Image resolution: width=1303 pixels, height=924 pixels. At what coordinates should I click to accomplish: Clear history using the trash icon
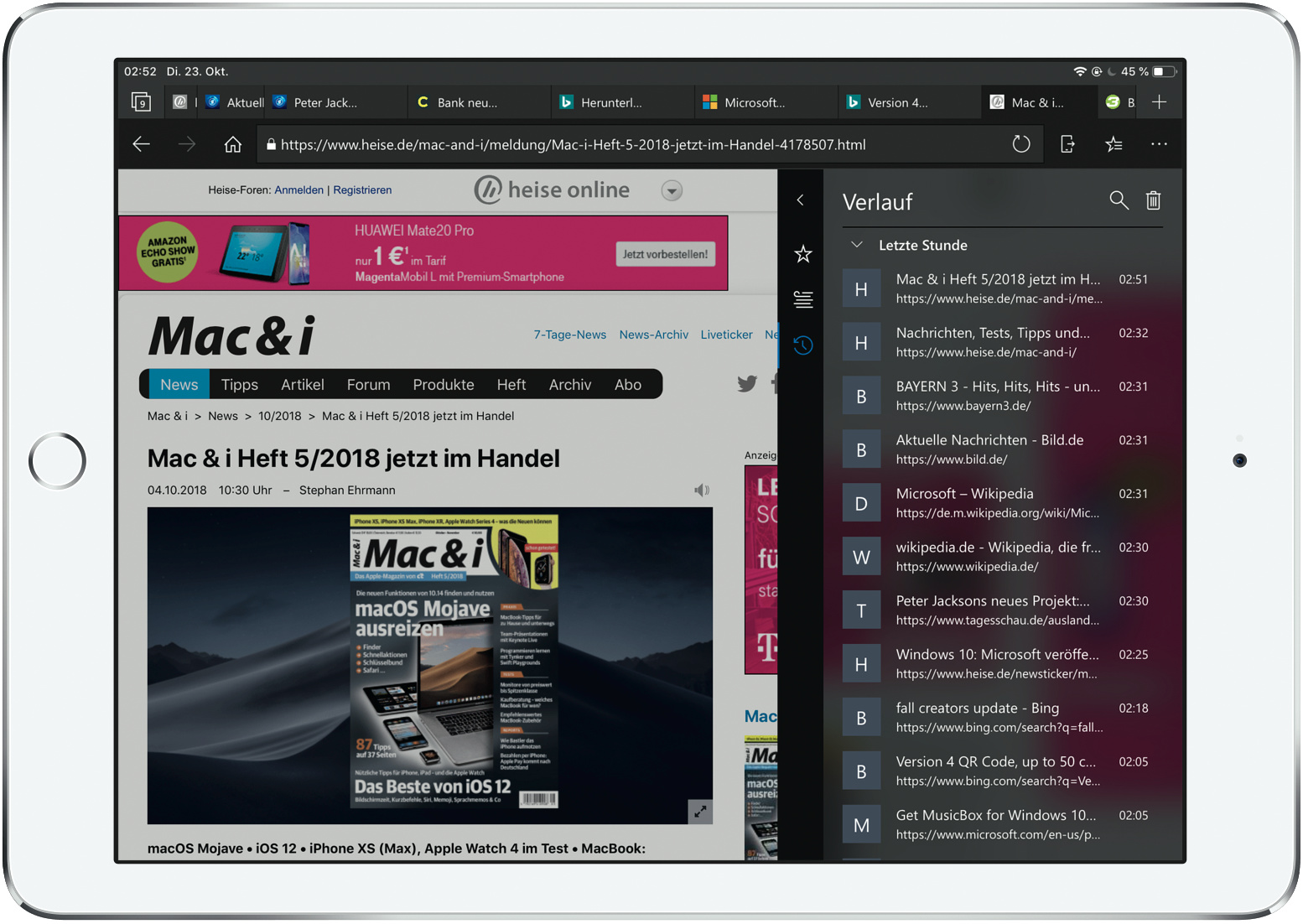pyautogui.click(x=1154, y=200)
